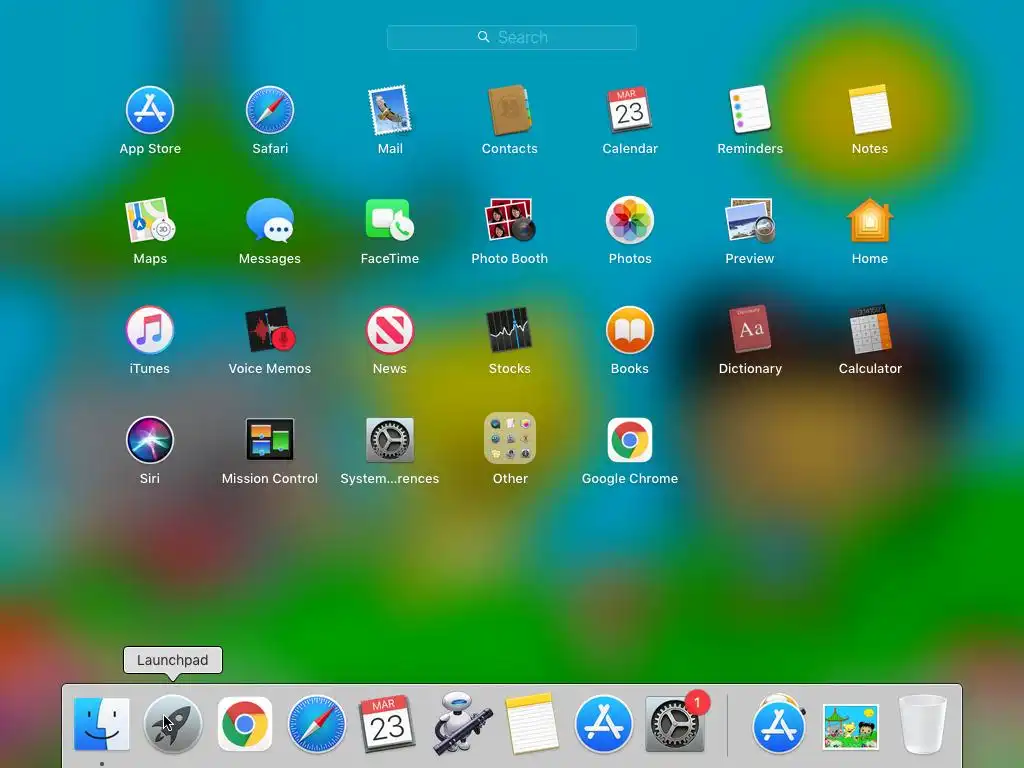
Task: Launch the Books app
Action: click(x=630, y=330)
